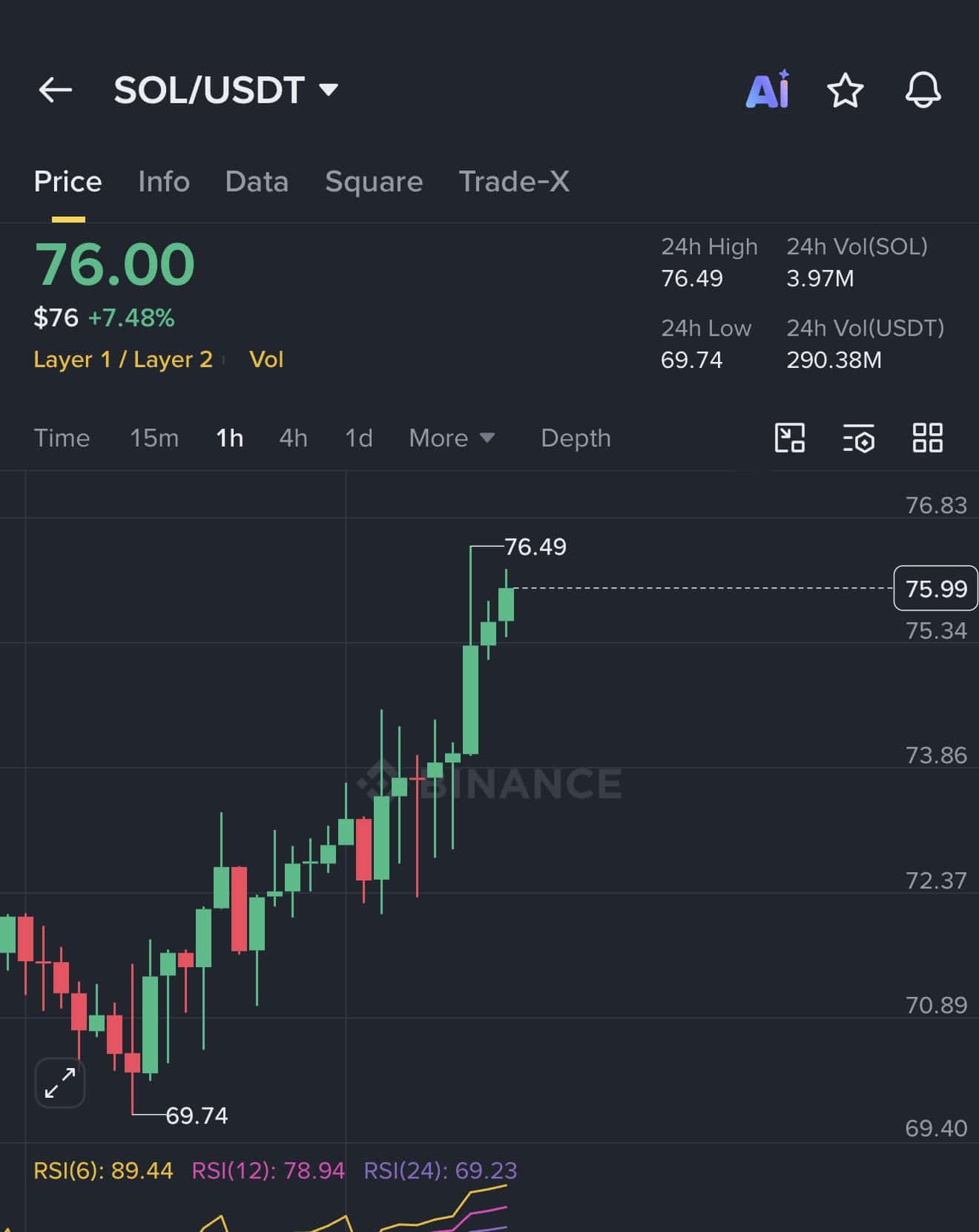Tap the 70.89 price axis label
The width and height of the screenshot is (979, 1232).
click(x=936, y=1005)
